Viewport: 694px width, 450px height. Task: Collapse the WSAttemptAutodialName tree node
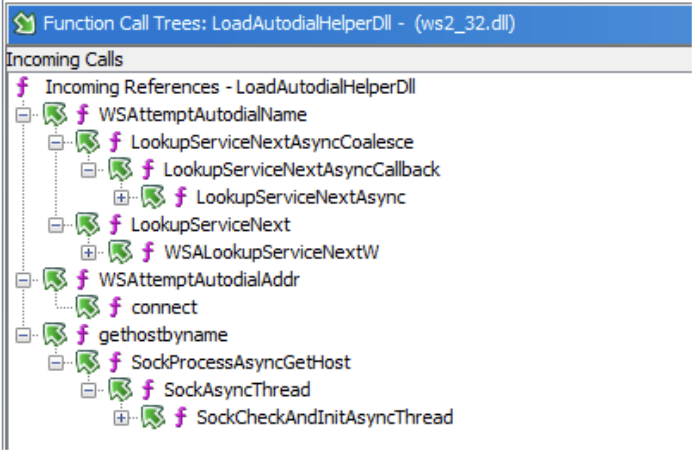(23, 115)
